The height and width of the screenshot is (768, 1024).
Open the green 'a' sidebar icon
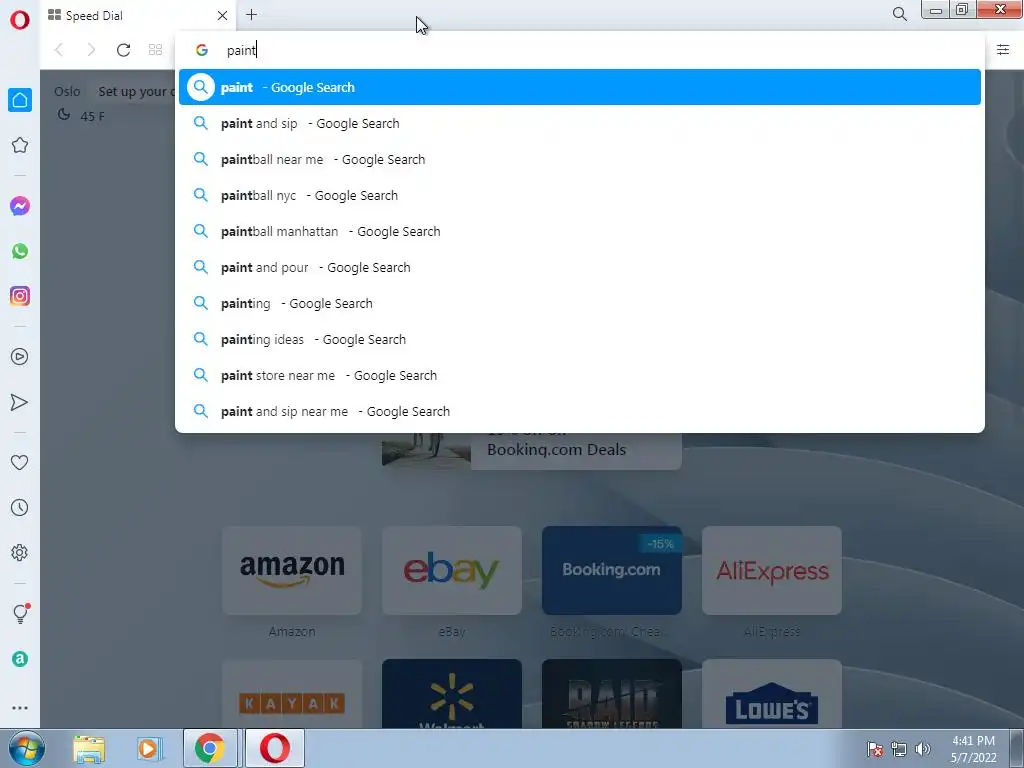[20, 659]
